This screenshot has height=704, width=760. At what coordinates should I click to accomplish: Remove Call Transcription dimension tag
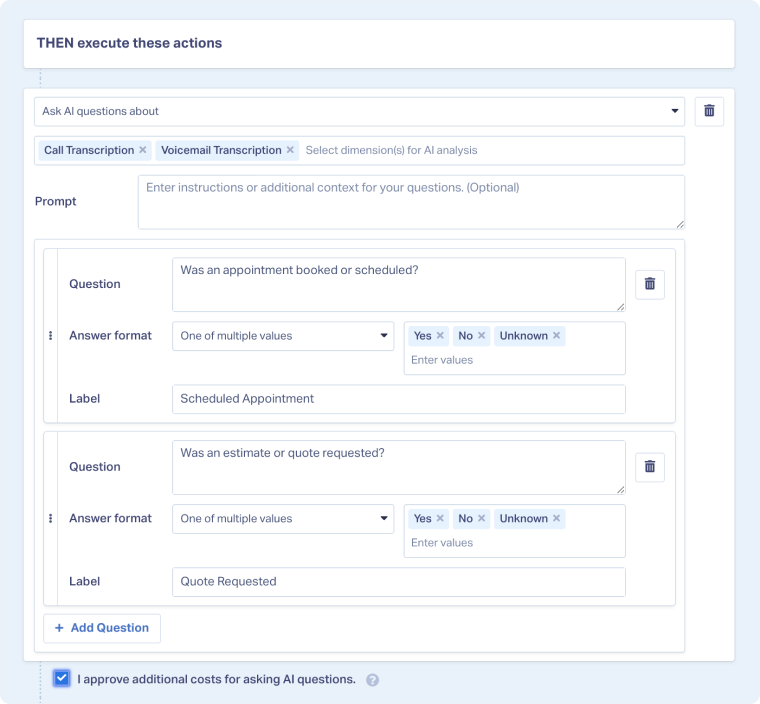point(143,150)
